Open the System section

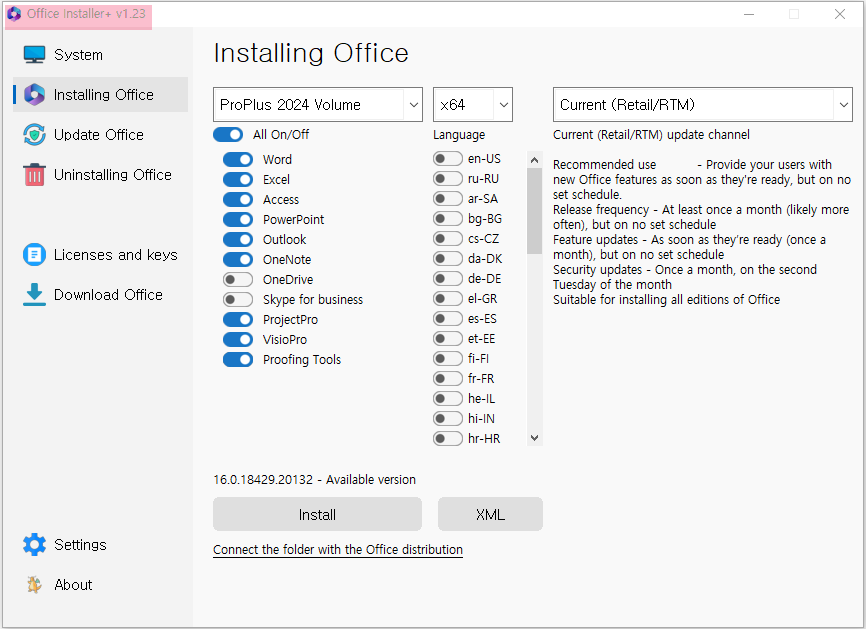click(100, 55)
